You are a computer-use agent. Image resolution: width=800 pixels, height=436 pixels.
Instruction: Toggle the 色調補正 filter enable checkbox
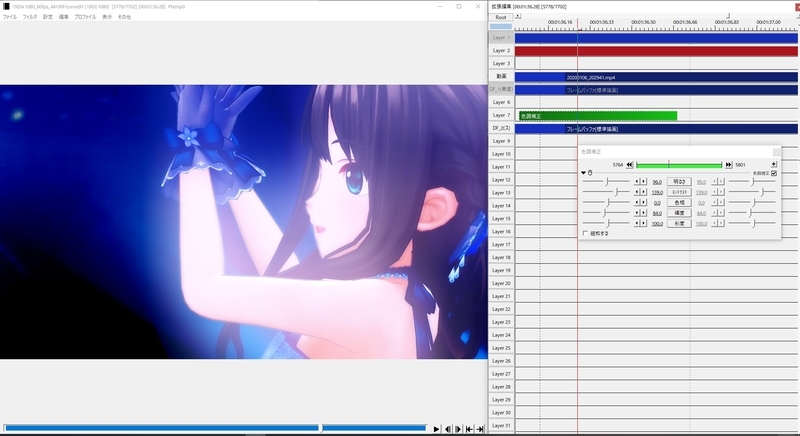pos(774,173)
